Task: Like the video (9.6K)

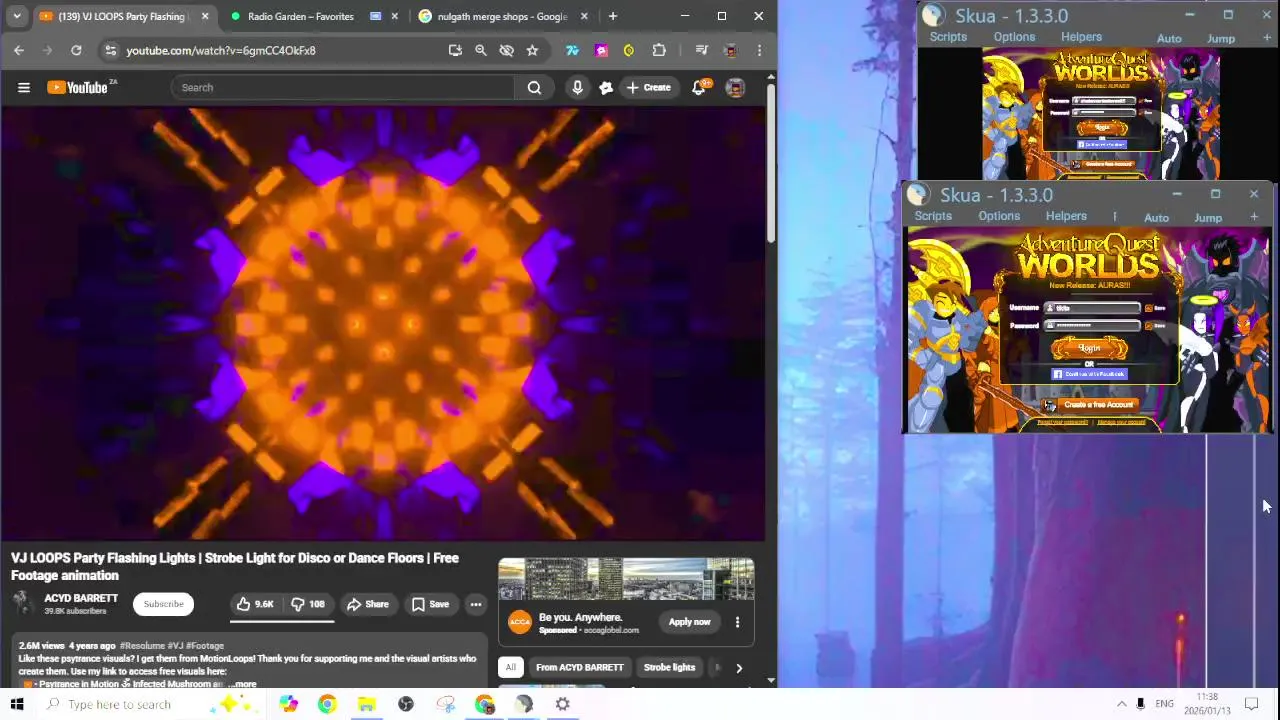Action: [254, 604]
